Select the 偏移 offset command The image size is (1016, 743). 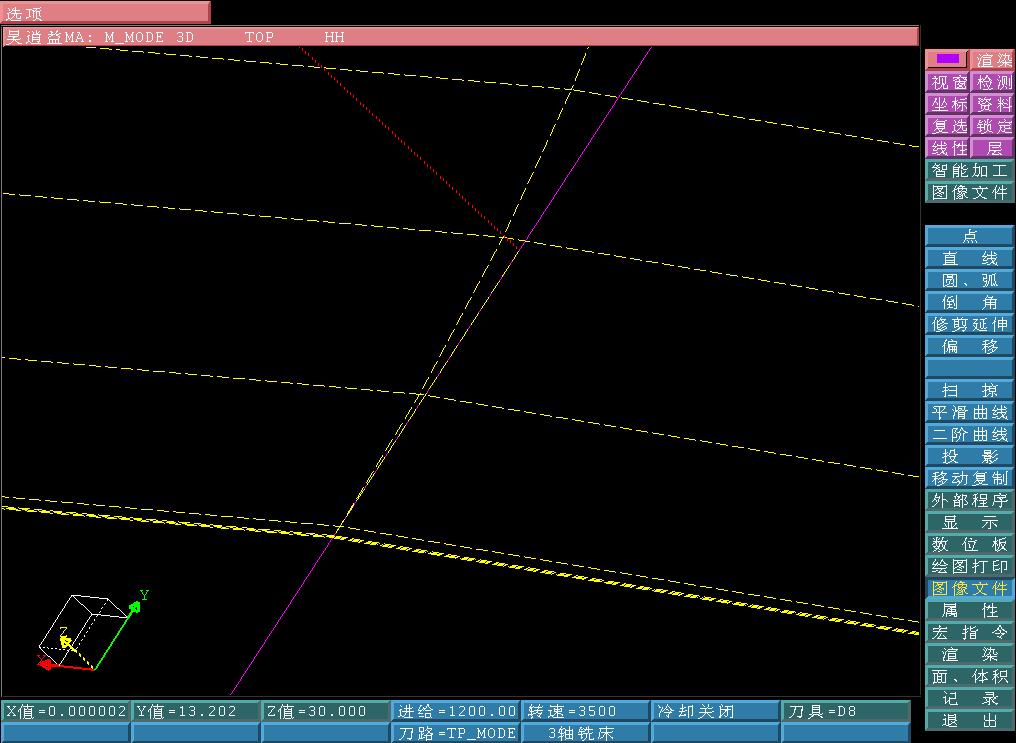[970, 346]
